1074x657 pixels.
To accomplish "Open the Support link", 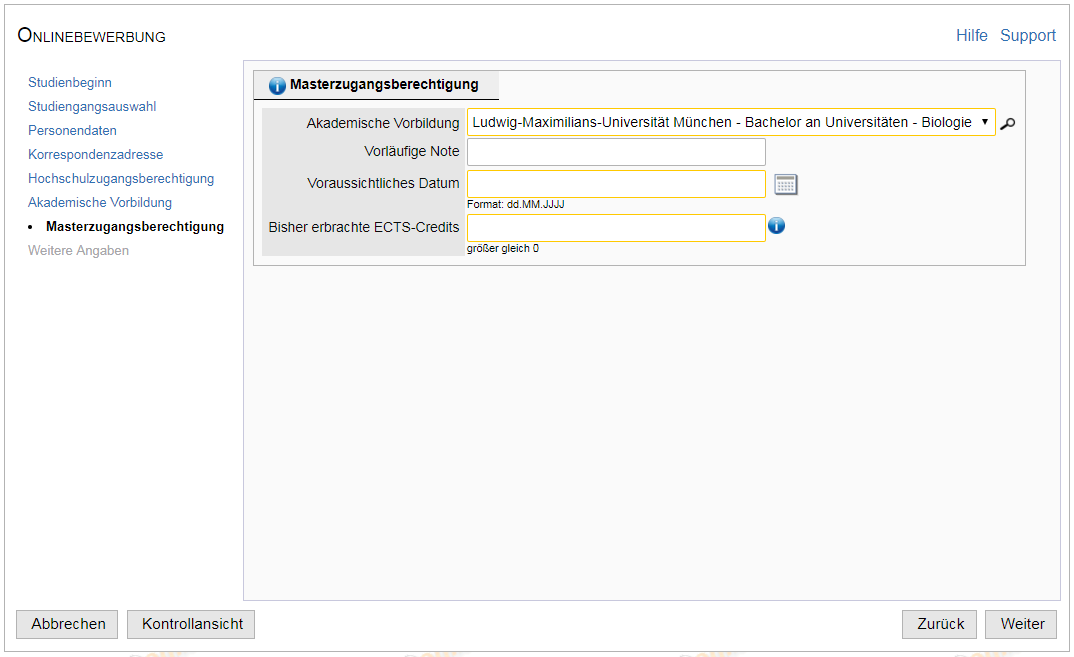I will (x=1028, y=36).
